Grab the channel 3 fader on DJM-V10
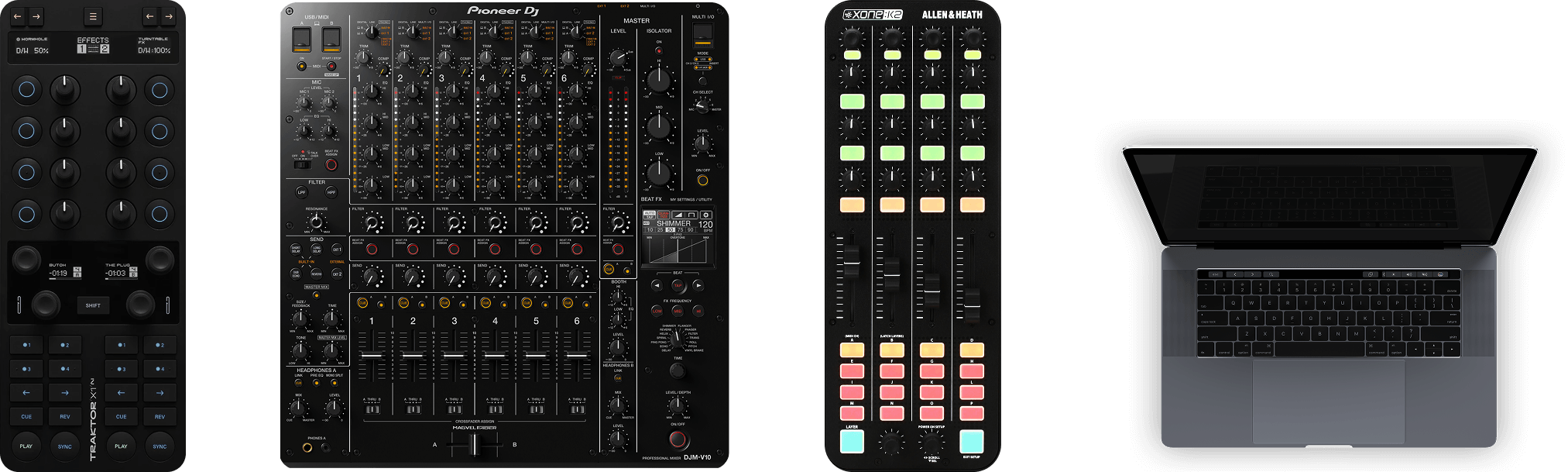 click(x=454, y=356)
